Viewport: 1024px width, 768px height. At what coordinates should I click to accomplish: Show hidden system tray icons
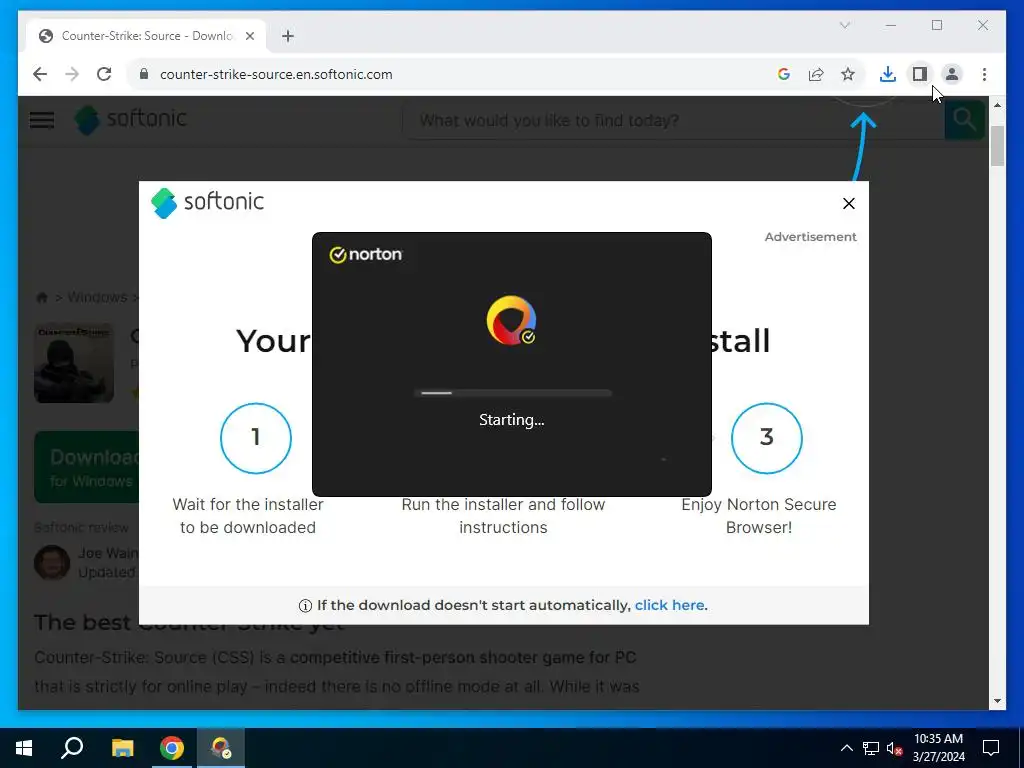pyautogui.click(x=846, y=748)
